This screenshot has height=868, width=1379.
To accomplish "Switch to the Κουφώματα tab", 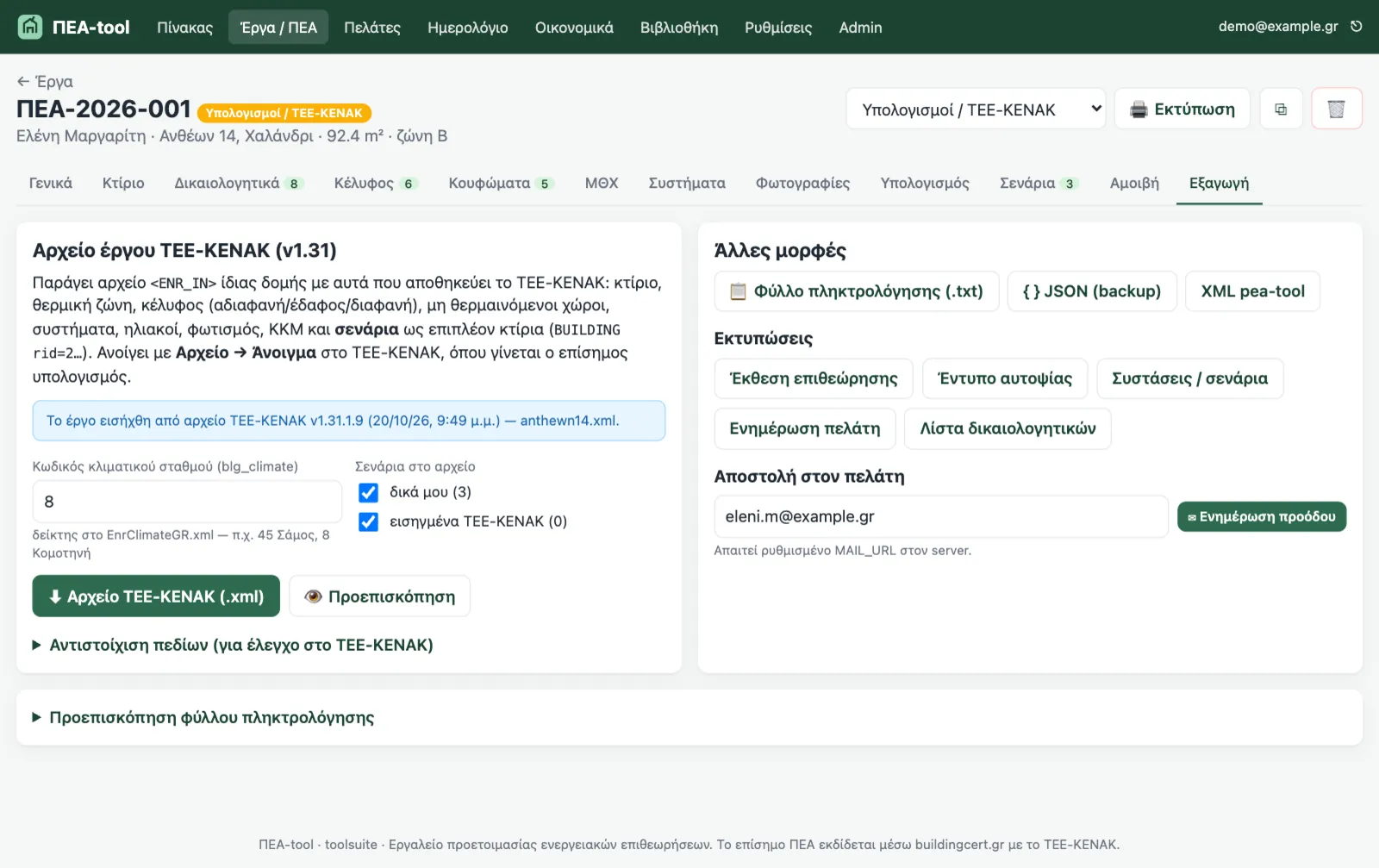I will point(501,183).
